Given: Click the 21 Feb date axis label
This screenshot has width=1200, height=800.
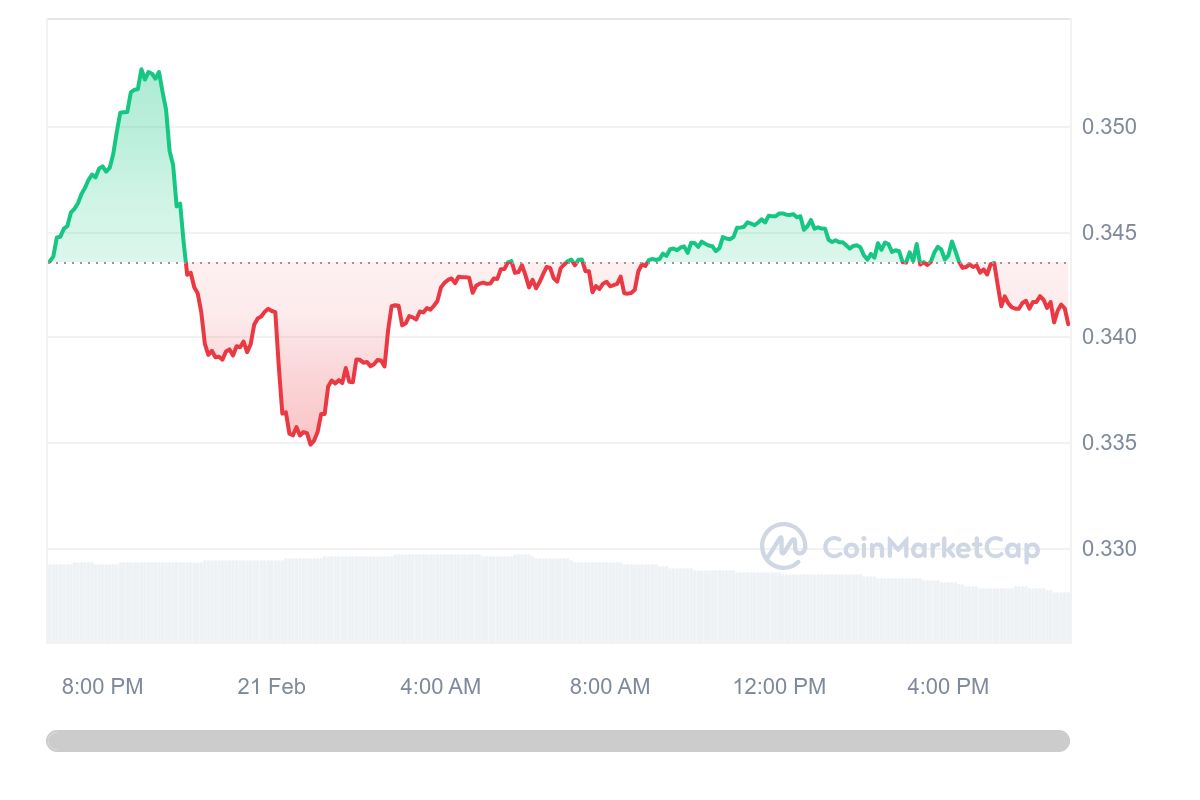Looking at the screenshot, I should point(271,687).
